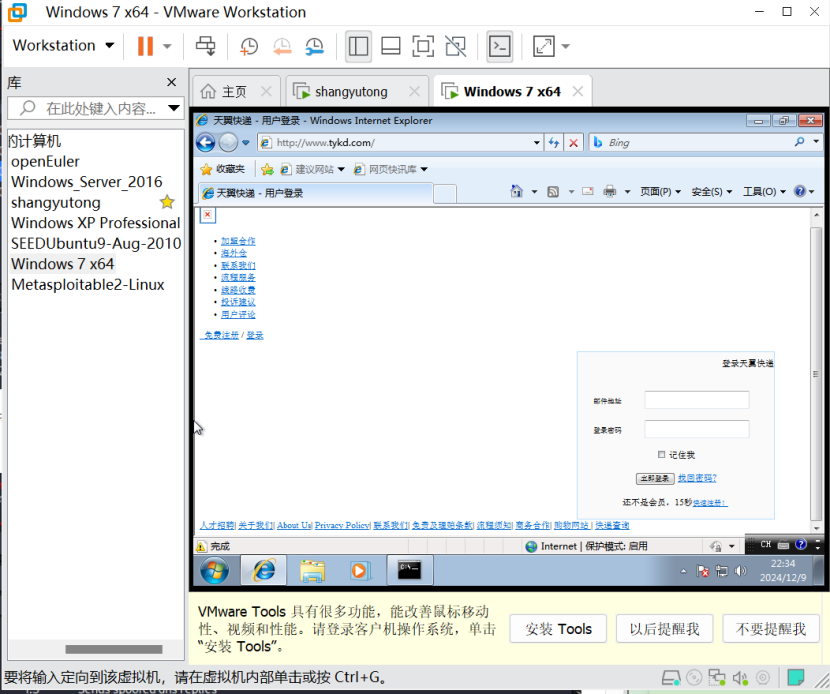Click the IE read mail icon
Viewport: 830px width, 694px height.
coord(588,191)
